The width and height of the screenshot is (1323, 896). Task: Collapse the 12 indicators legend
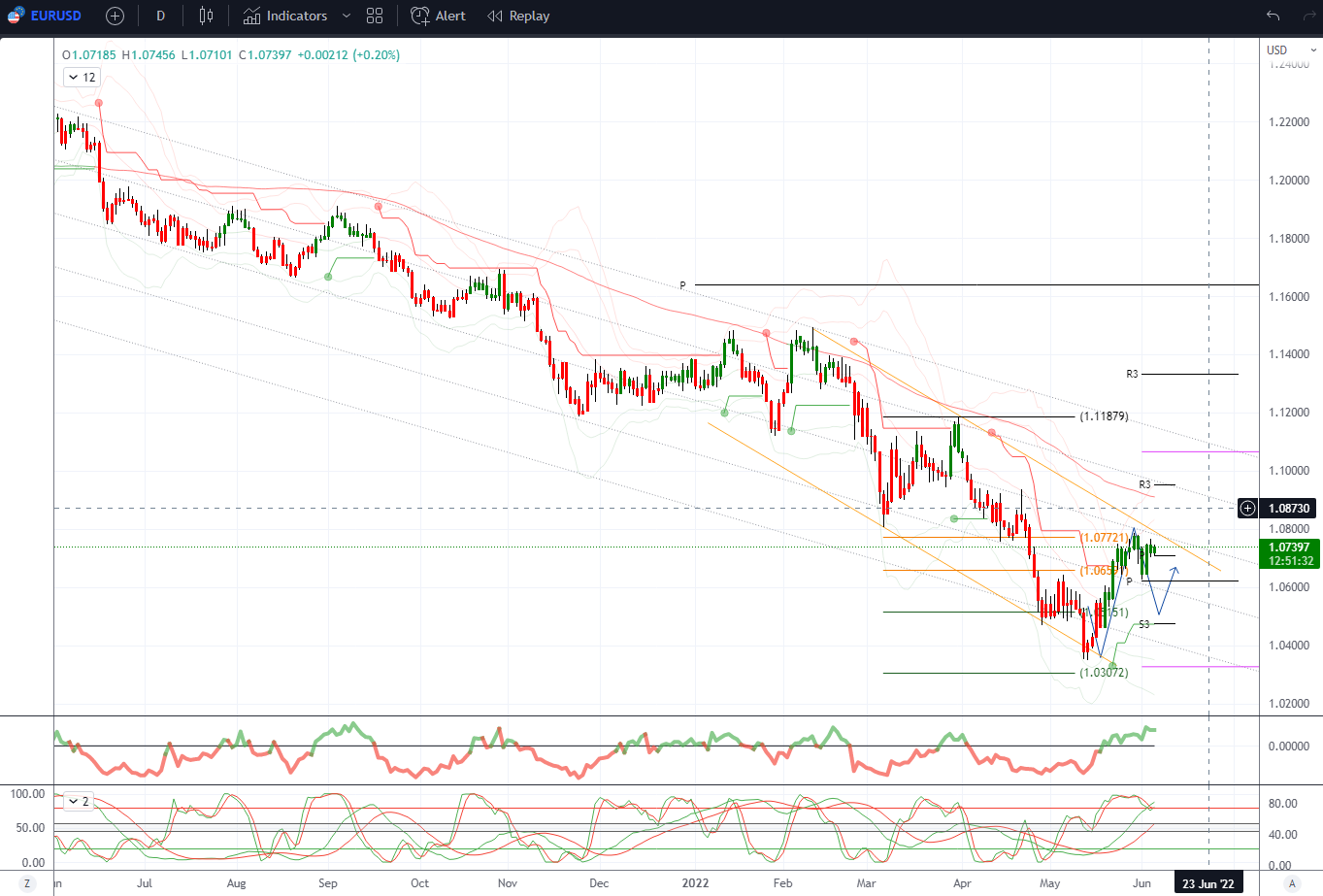[82, 77]
